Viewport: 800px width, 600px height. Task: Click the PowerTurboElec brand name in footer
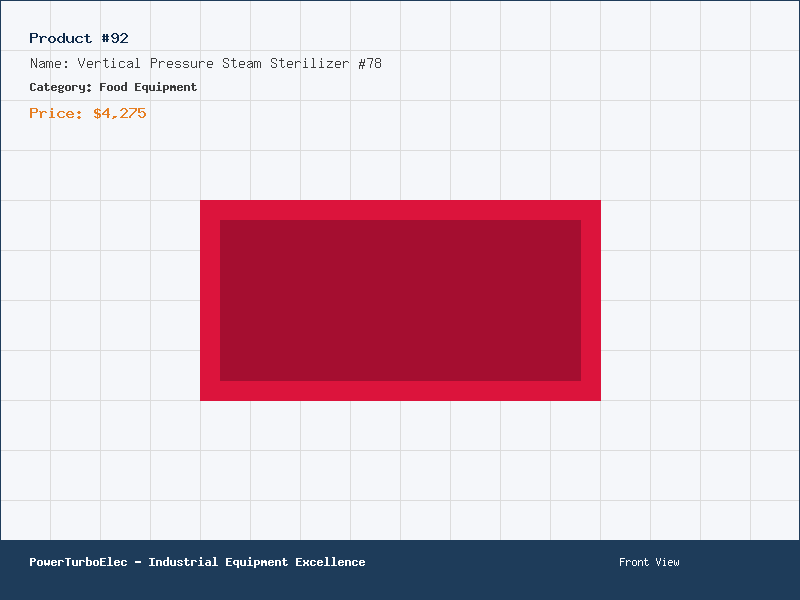[78, 562]
